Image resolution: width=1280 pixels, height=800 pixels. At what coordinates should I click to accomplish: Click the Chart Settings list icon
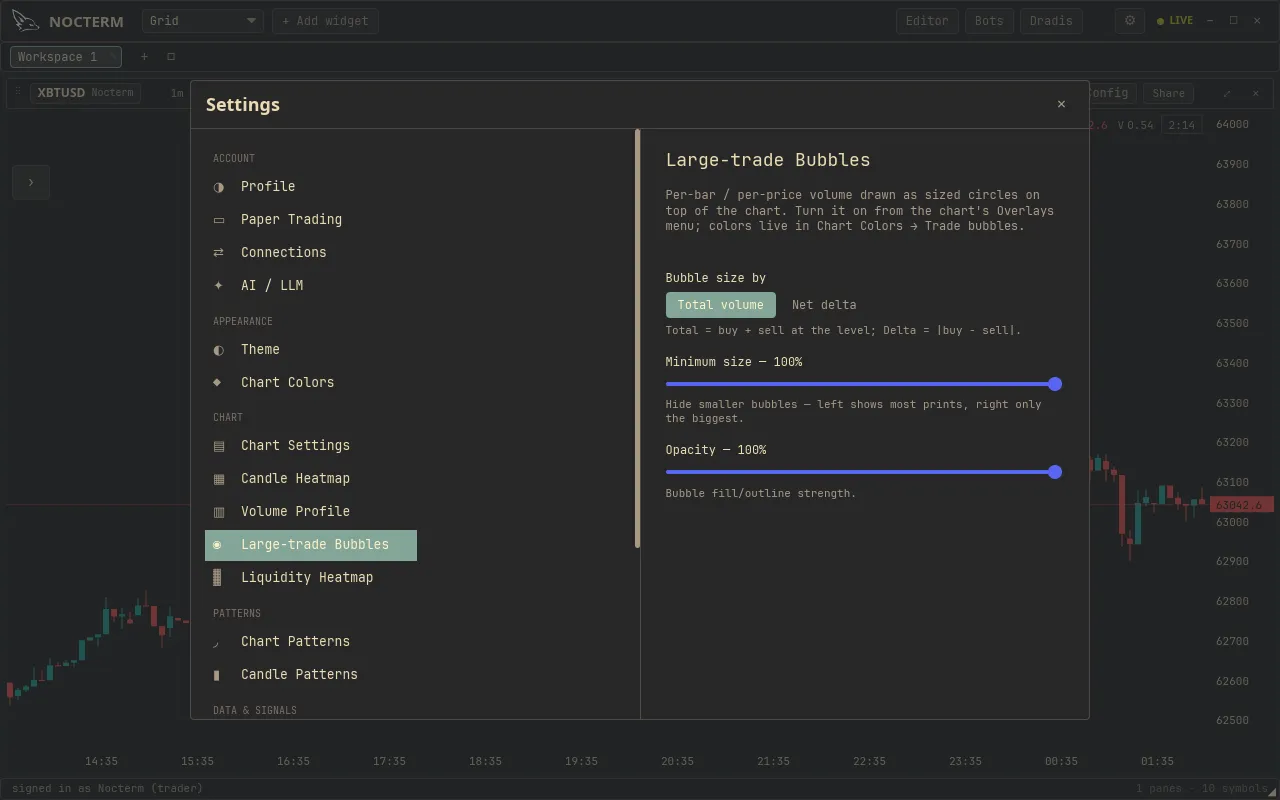click(x=218, y=446)
